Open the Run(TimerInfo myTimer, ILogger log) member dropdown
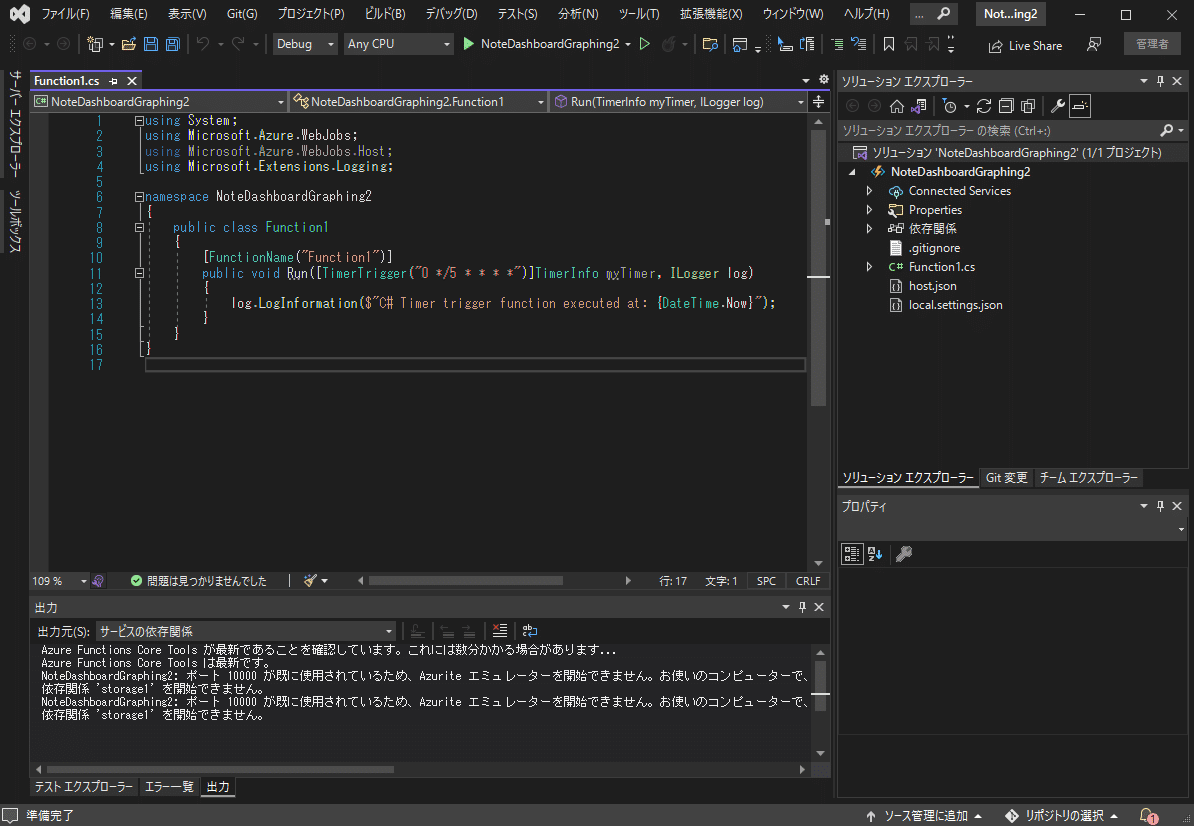The image size is (1194, 826). pos(678,101)
